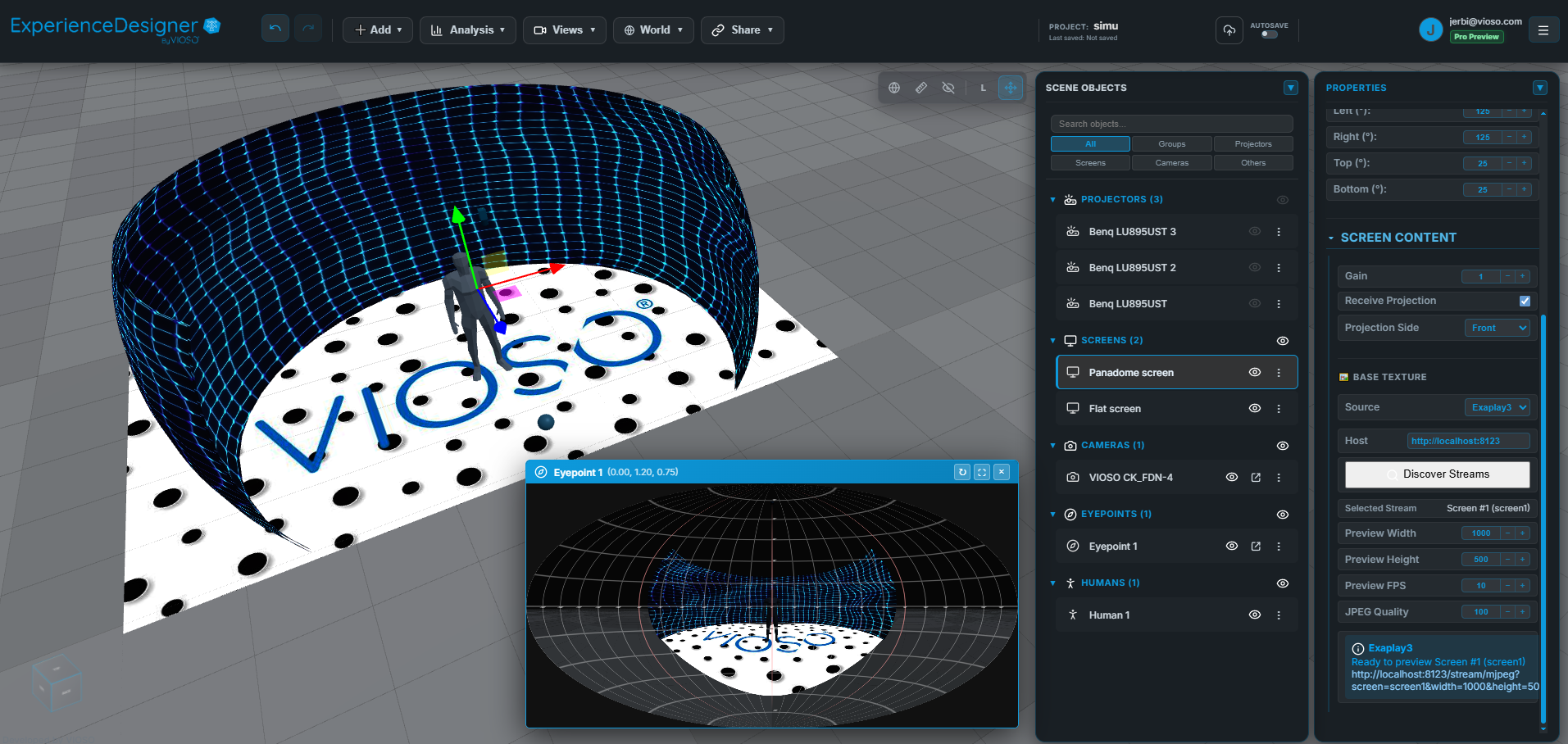Click the orientation cube in viewport corner
This screenshot has height=744, width=1568.
click(57, 683)
